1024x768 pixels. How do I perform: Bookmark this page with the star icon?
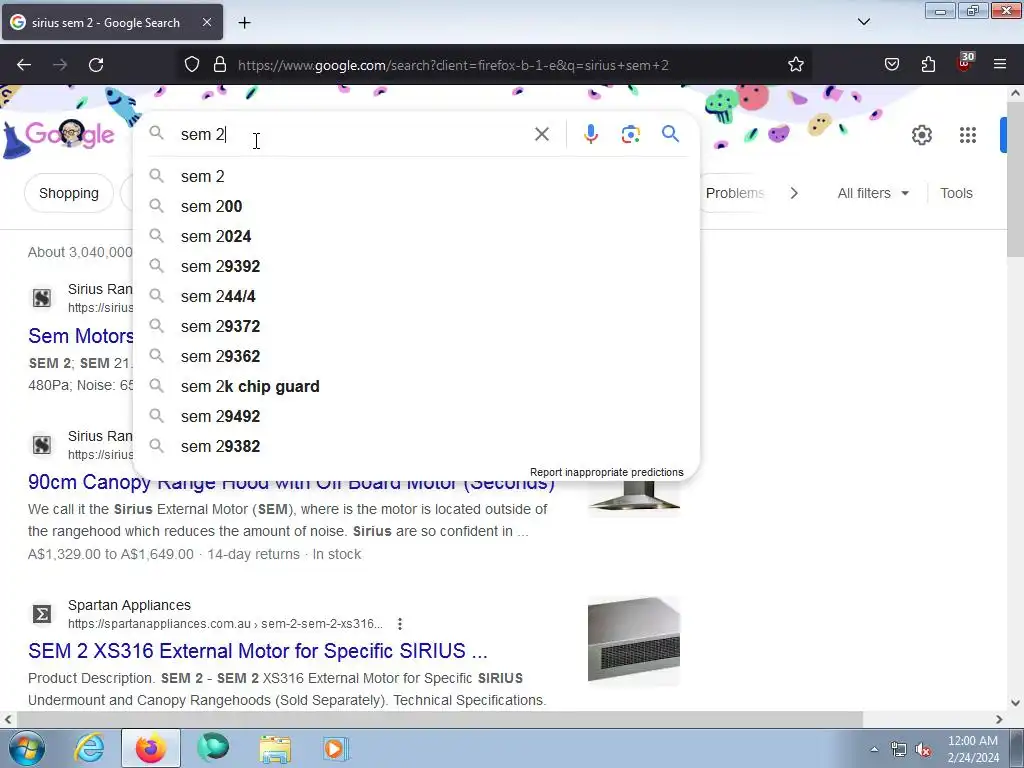(x=795, y=65)
